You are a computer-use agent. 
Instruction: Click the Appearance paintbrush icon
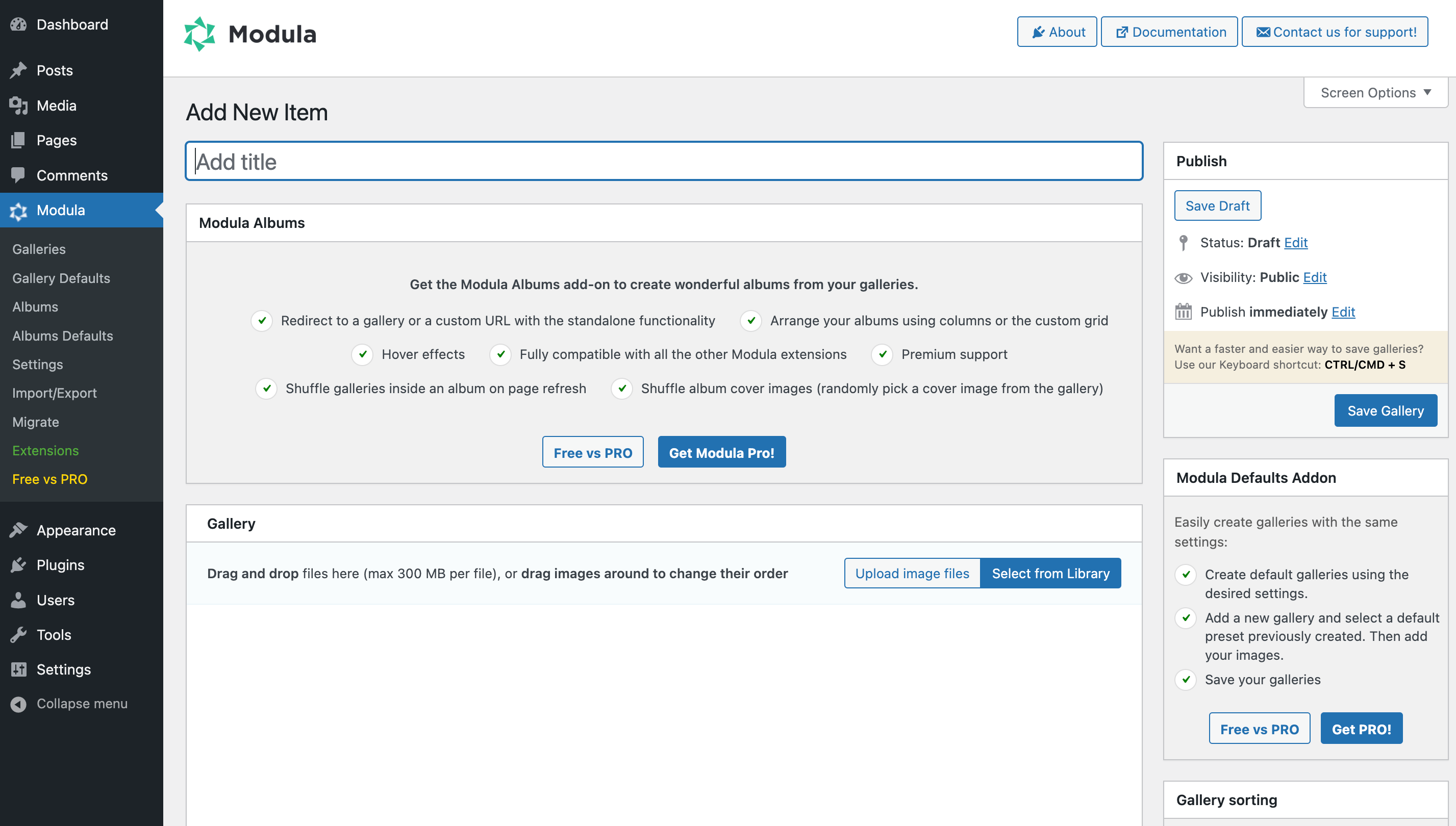[18, 530]
